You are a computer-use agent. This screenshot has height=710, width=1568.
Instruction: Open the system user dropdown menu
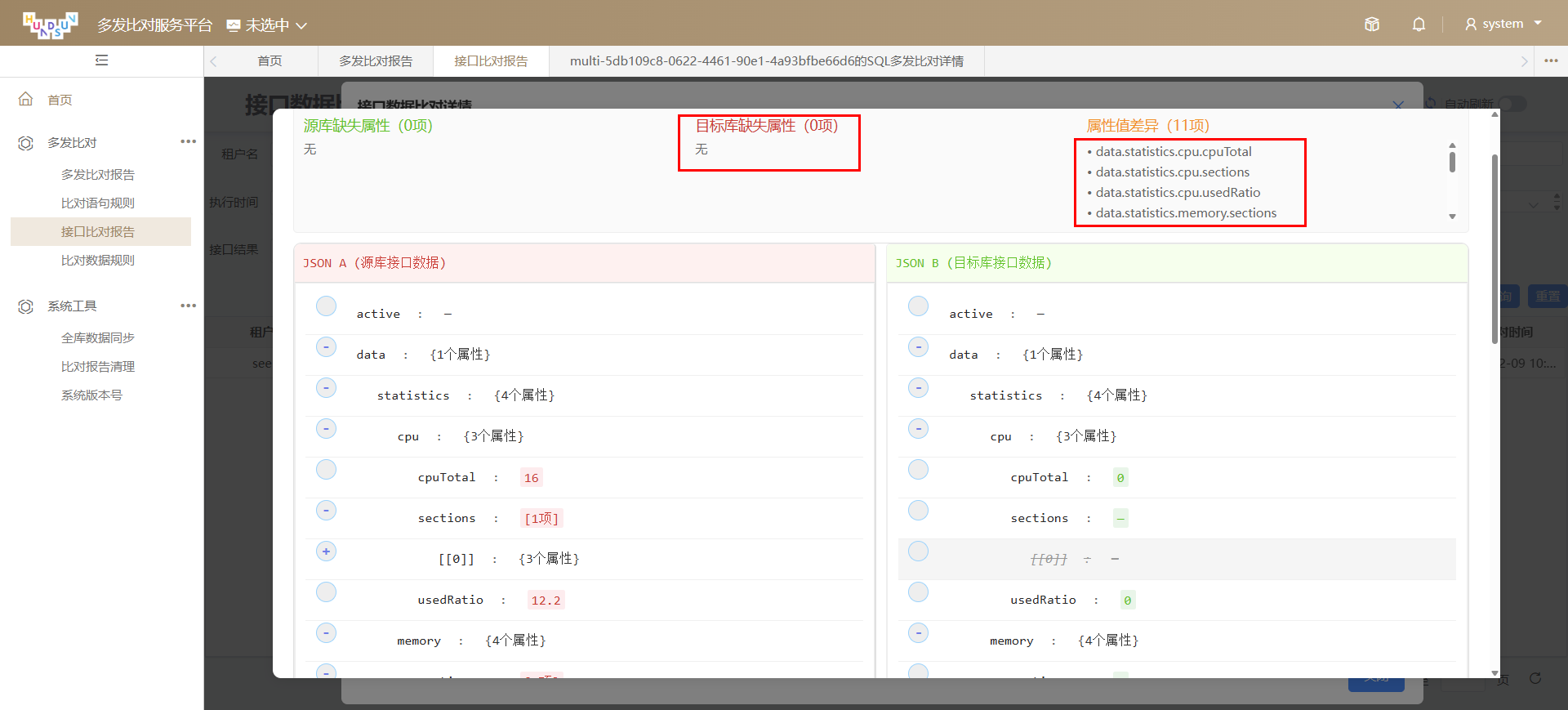[x=1503, y=24]
